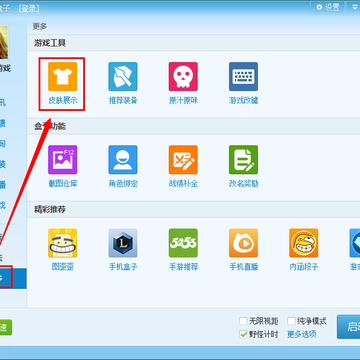Image resolution: width=360 pixels, height=360 pixels.
Task: Open the 皮肤展示 skin display tool
Action: pos(62,83)
